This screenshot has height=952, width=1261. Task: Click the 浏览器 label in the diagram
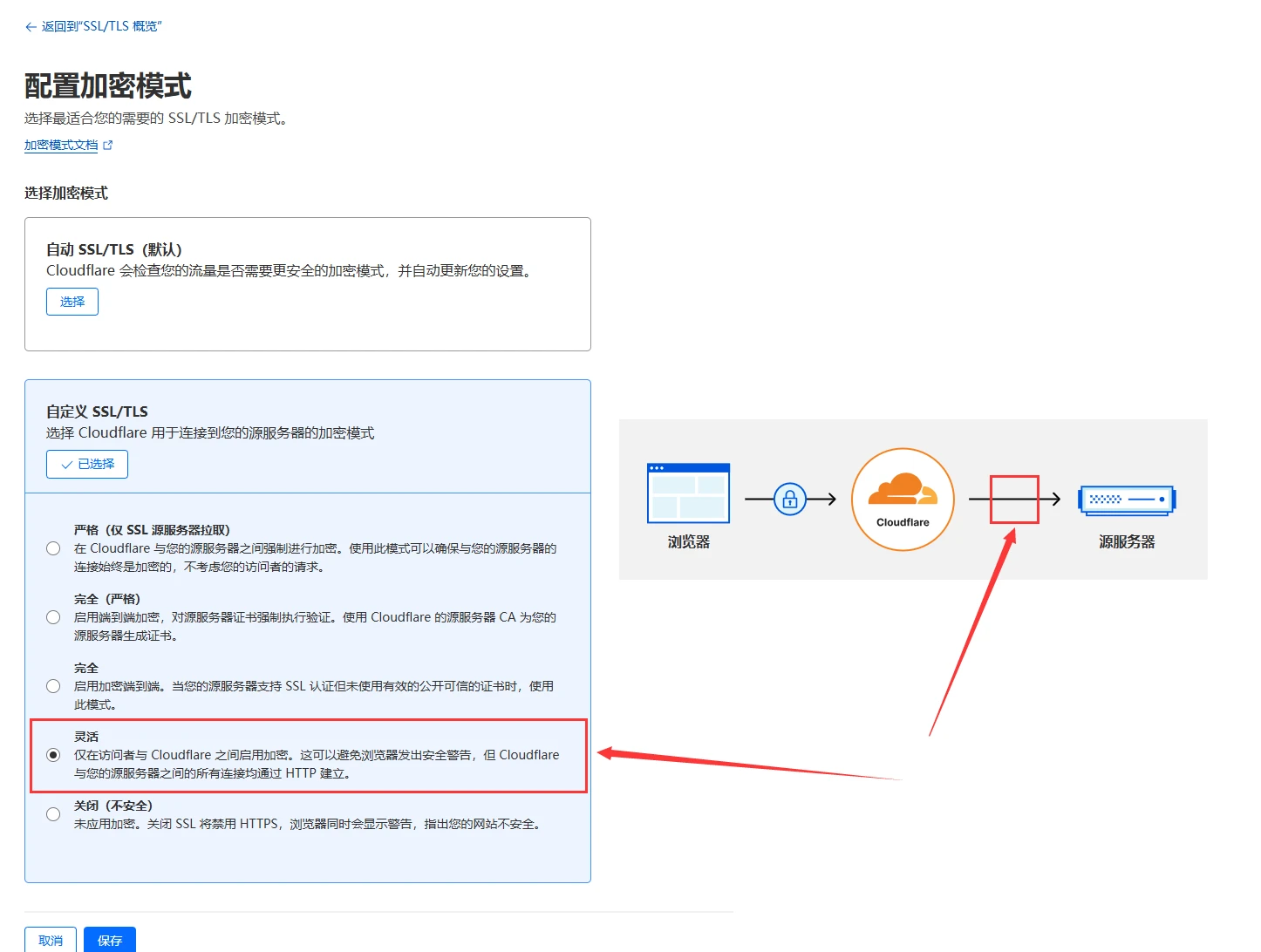[689, 542]
